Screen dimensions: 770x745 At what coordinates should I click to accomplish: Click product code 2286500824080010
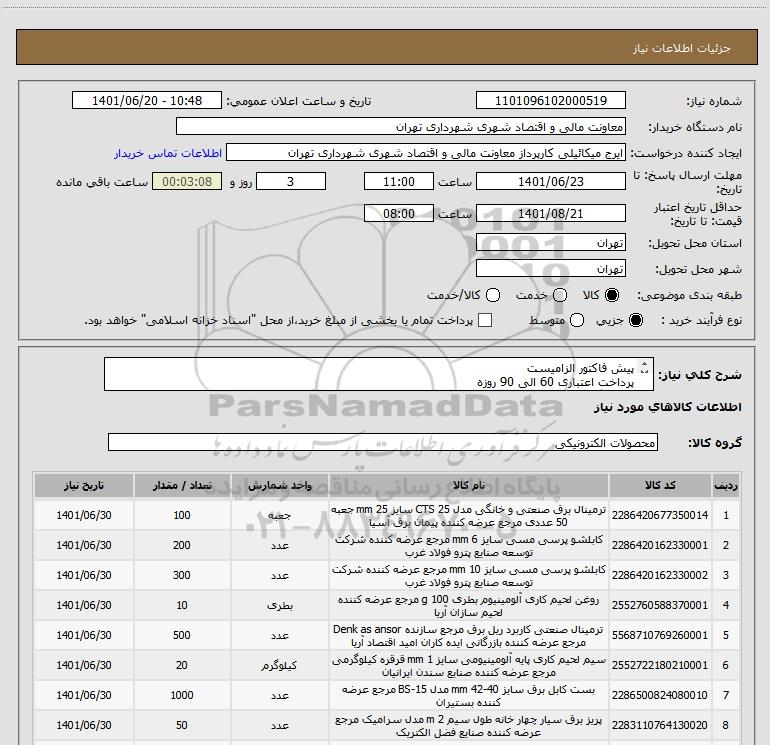tap(660, 695)
